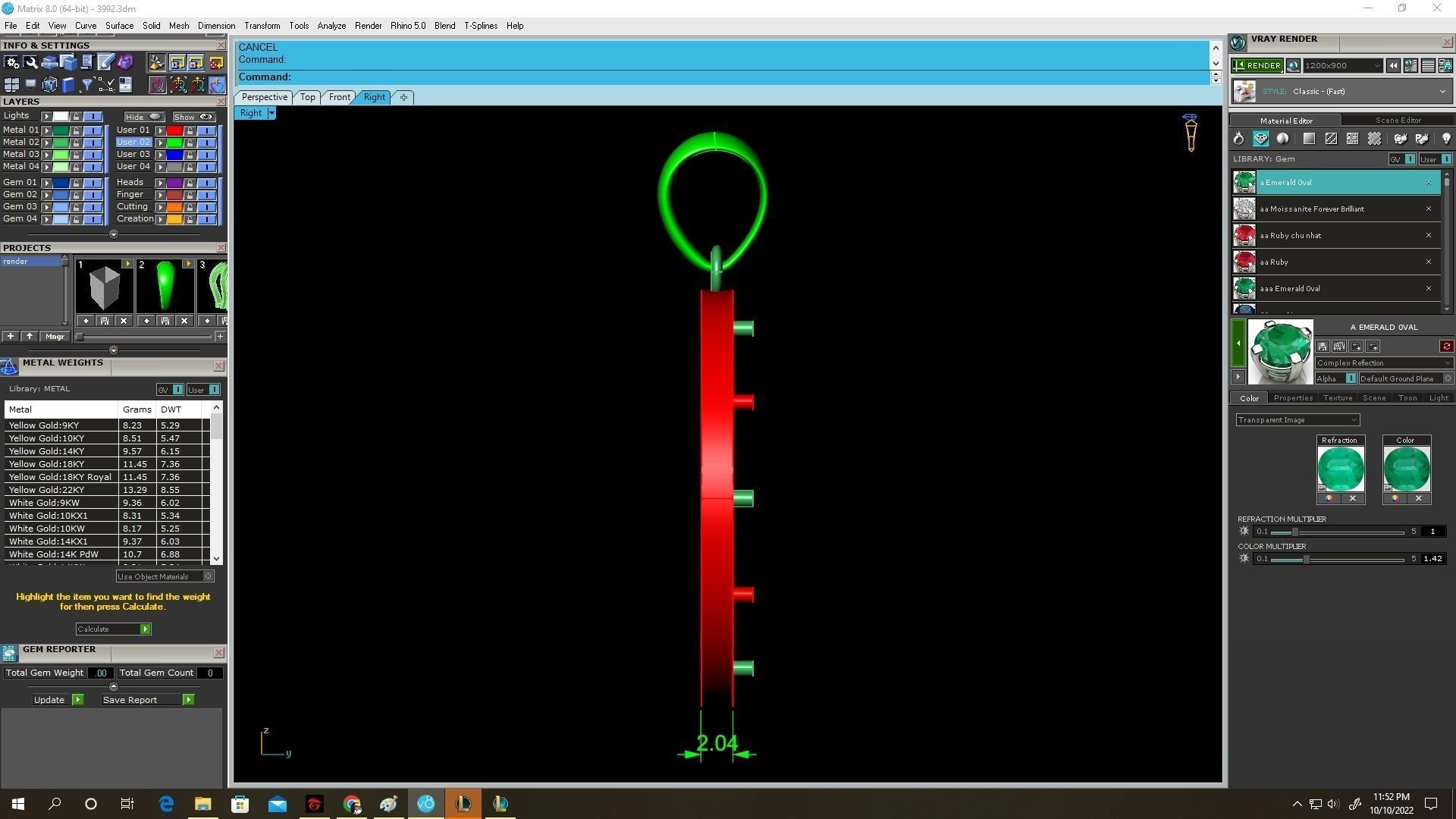Screen dimensions: 1456x819
Task: Expand the Style Classic (Fast) dropdown
Action: [1442, 92]
